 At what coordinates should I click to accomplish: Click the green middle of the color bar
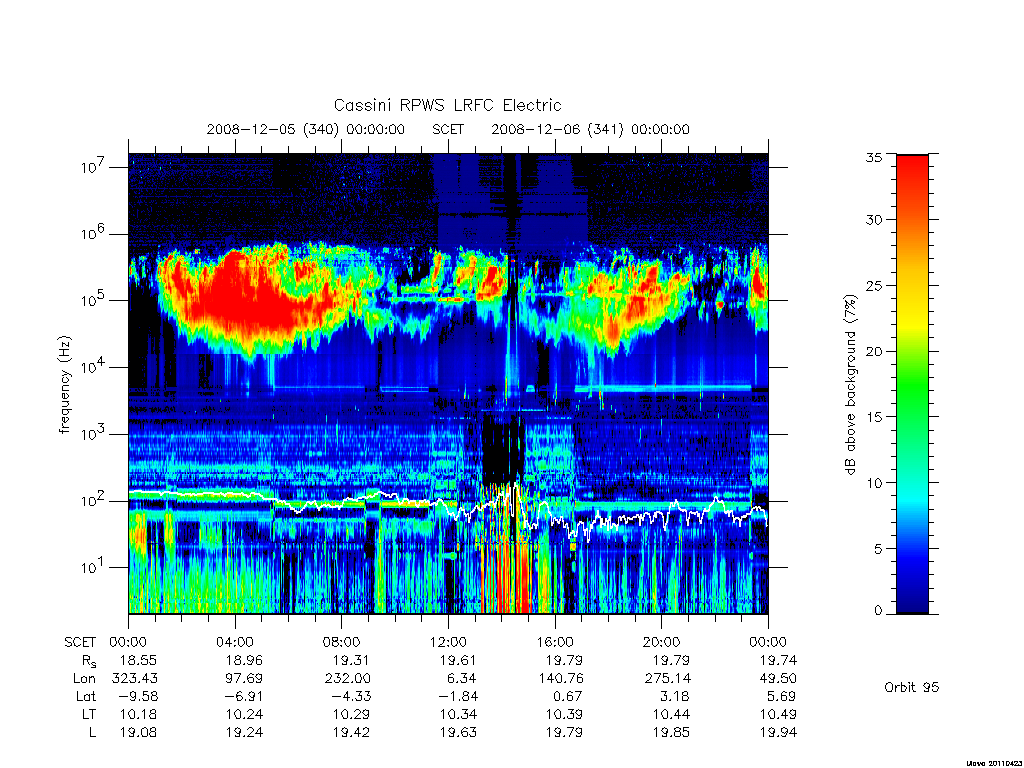pos(912,385)
